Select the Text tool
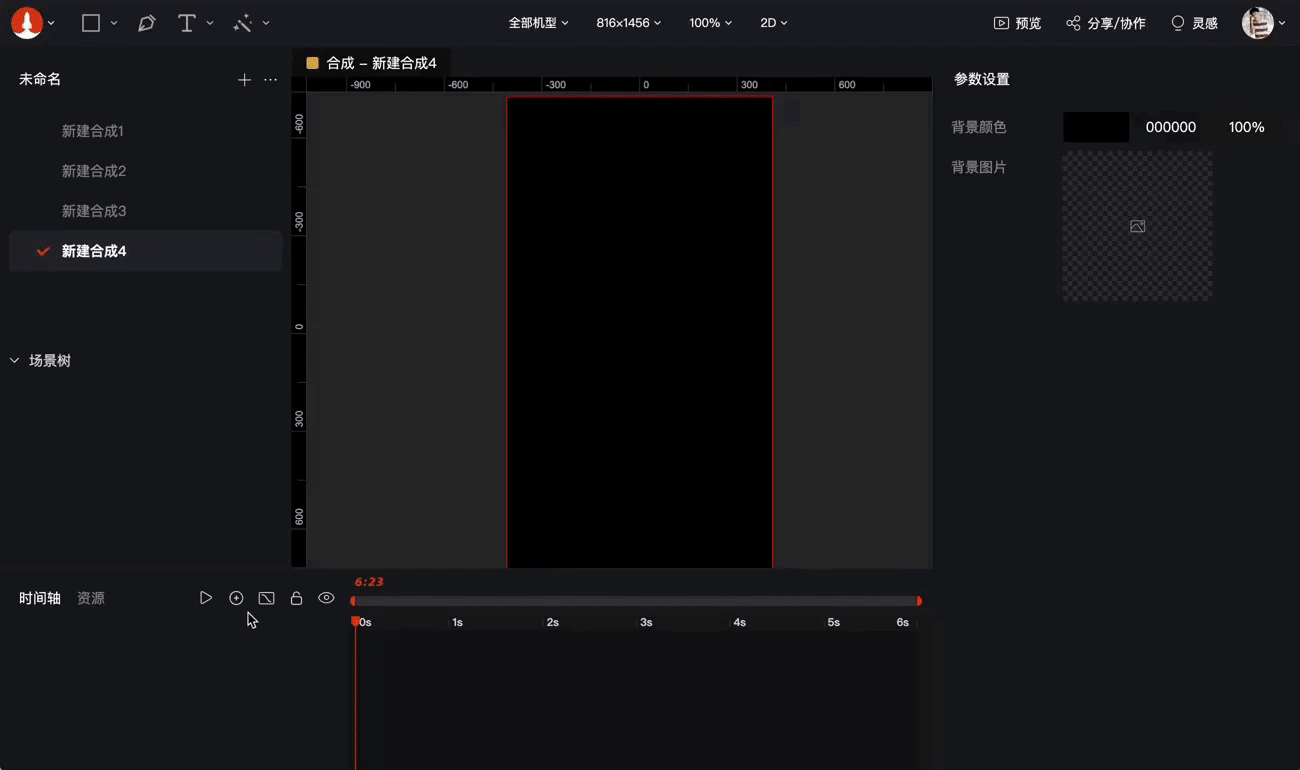Image resolution: width=1300 pixels, height=770 pixels. pyautogui.click(x=186, y=23)
